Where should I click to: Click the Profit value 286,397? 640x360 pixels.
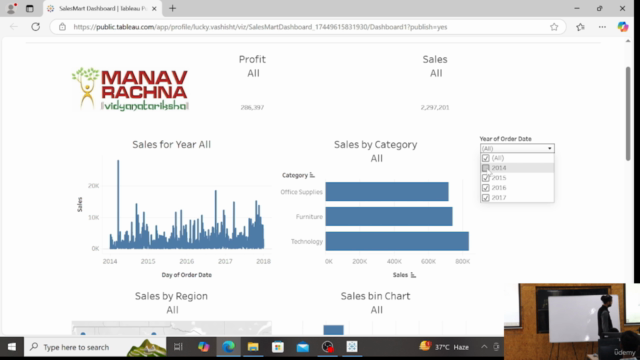coord(252,107)
